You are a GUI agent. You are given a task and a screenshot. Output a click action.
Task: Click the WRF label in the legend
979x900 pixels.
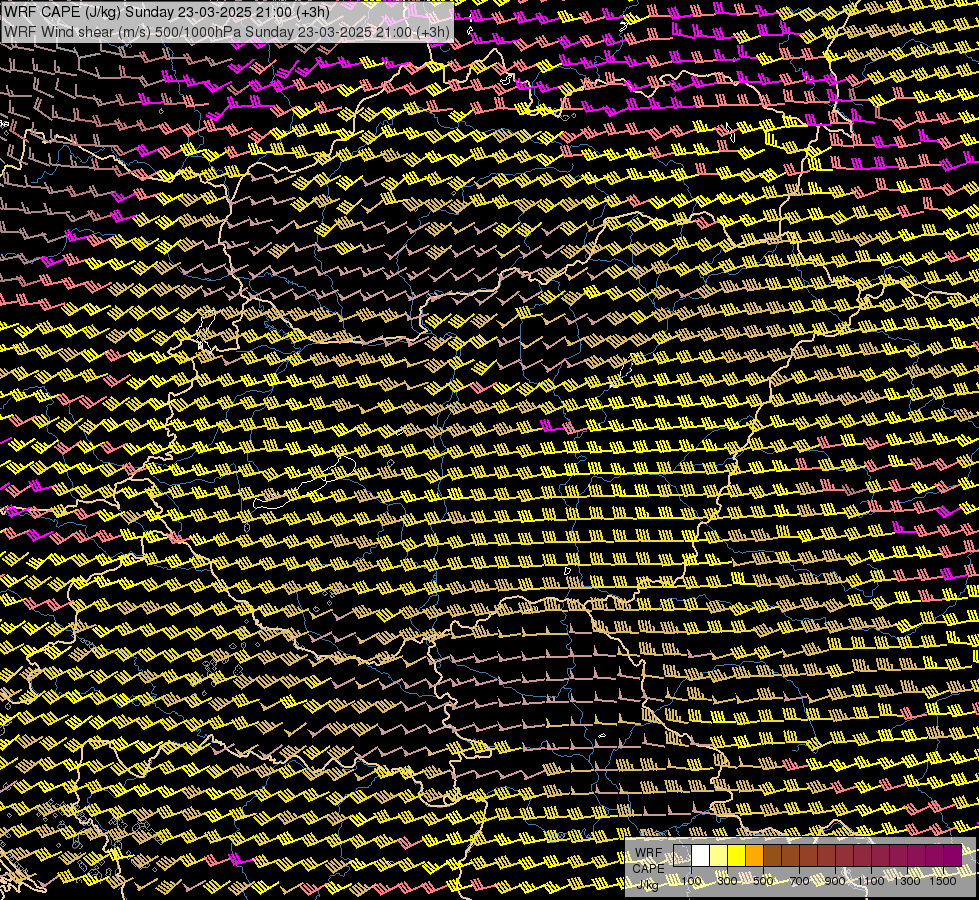tap(649, 853)
